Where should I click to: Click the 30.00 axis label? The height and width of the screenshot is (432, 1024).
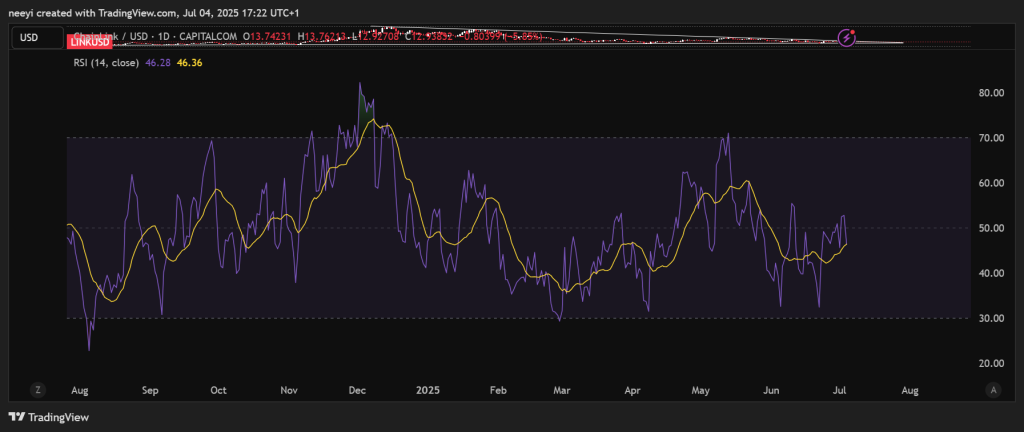point(991,318)
